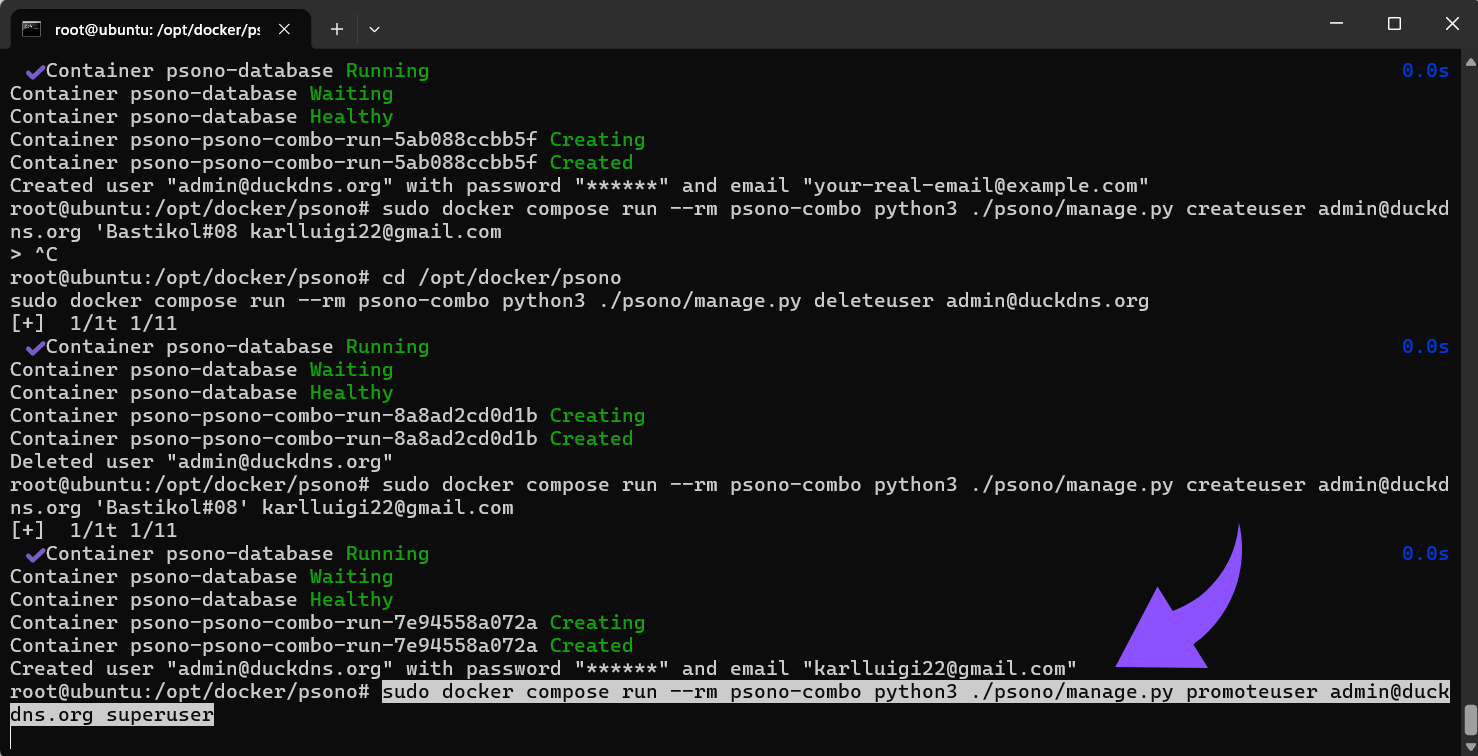This screenshot has height=756, width=1478.
Task: Expand the terminal profiles dropdown chevron
Action: click(374, 29)
